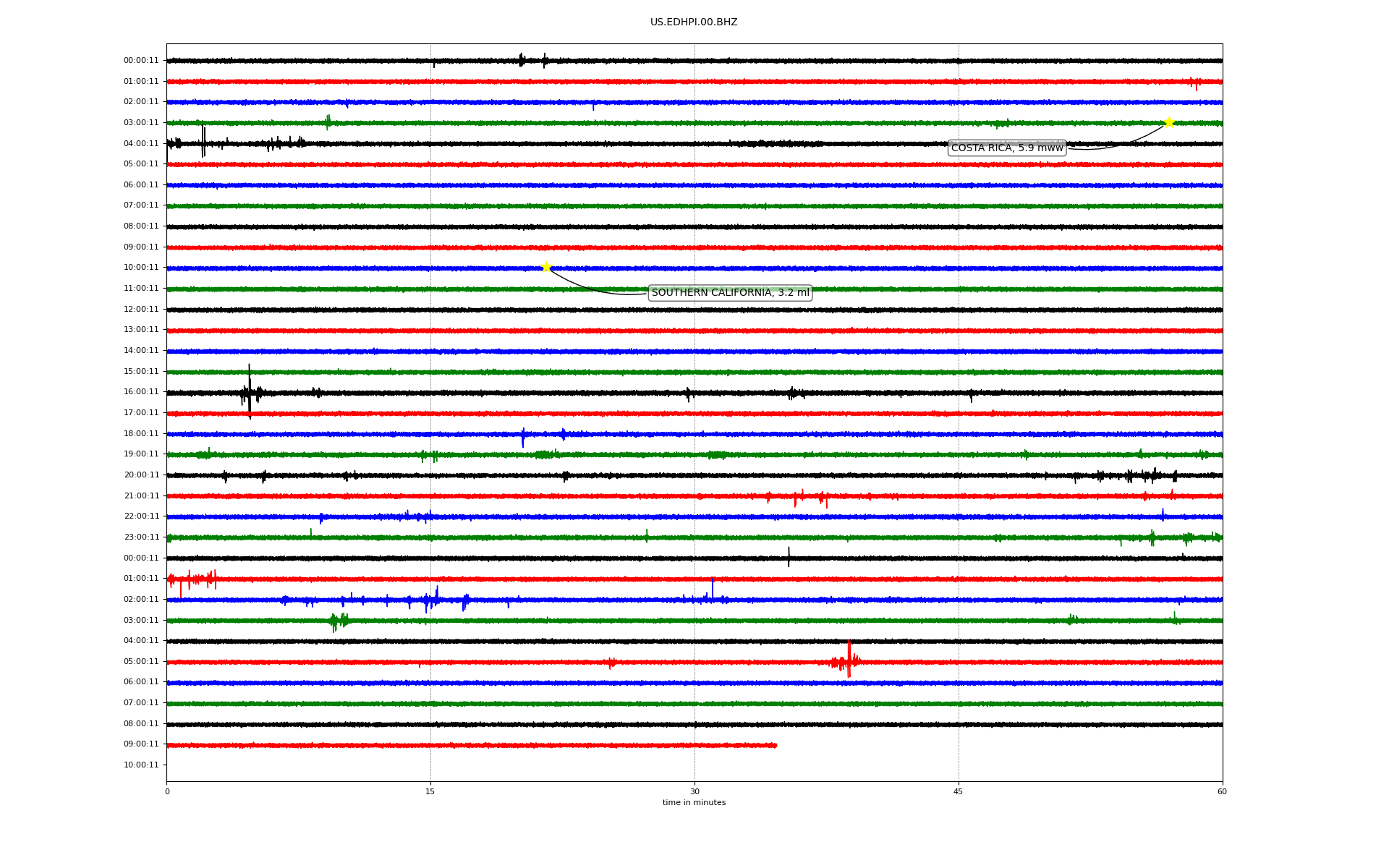This screenshot has width=1389, height=868.
Task: Click the US.EDHPI.00.BHZ plot title
Action: [x=693, y=22]
